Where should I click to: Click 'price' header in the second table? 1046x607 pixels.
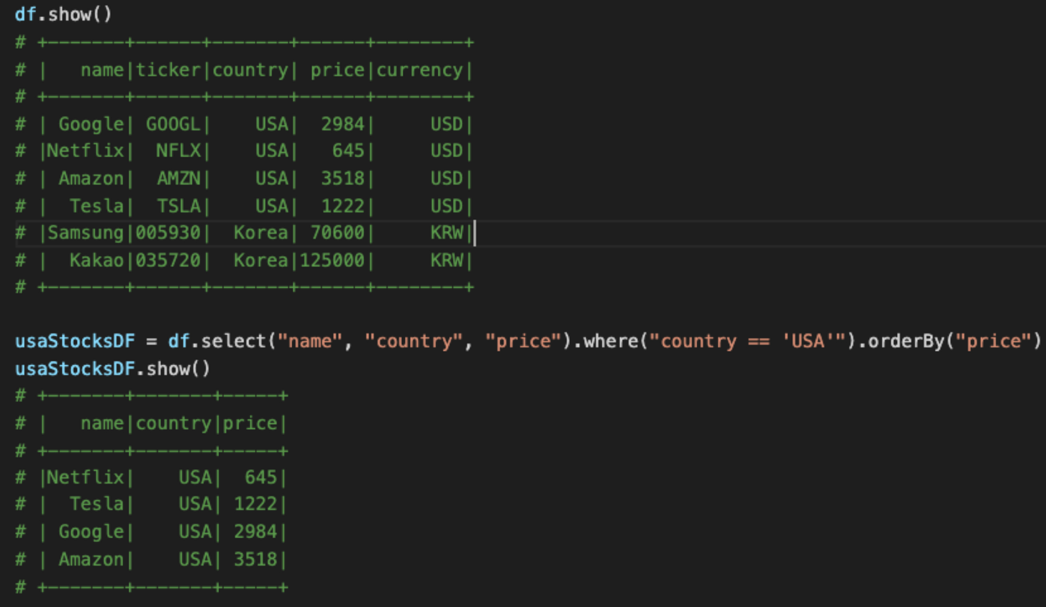[250, 423]
